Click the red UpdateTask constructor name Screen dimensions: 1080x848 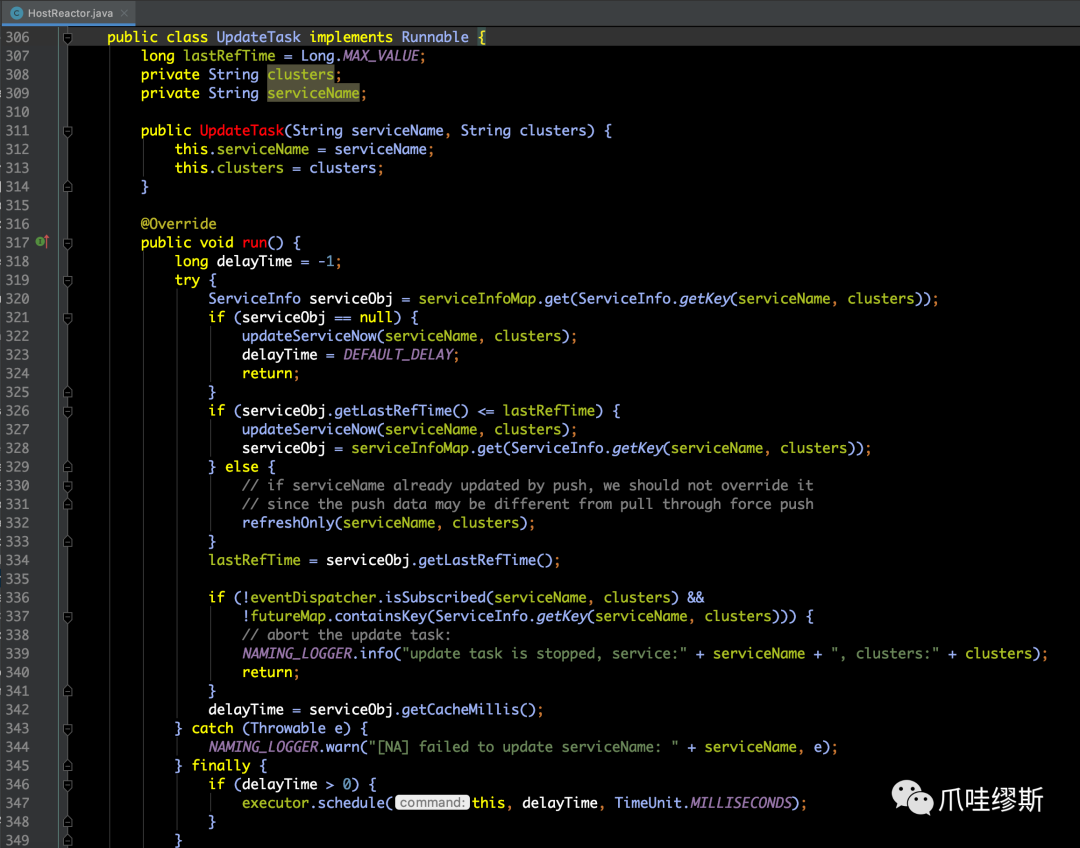pyautogui.click(x=241, y=130)
